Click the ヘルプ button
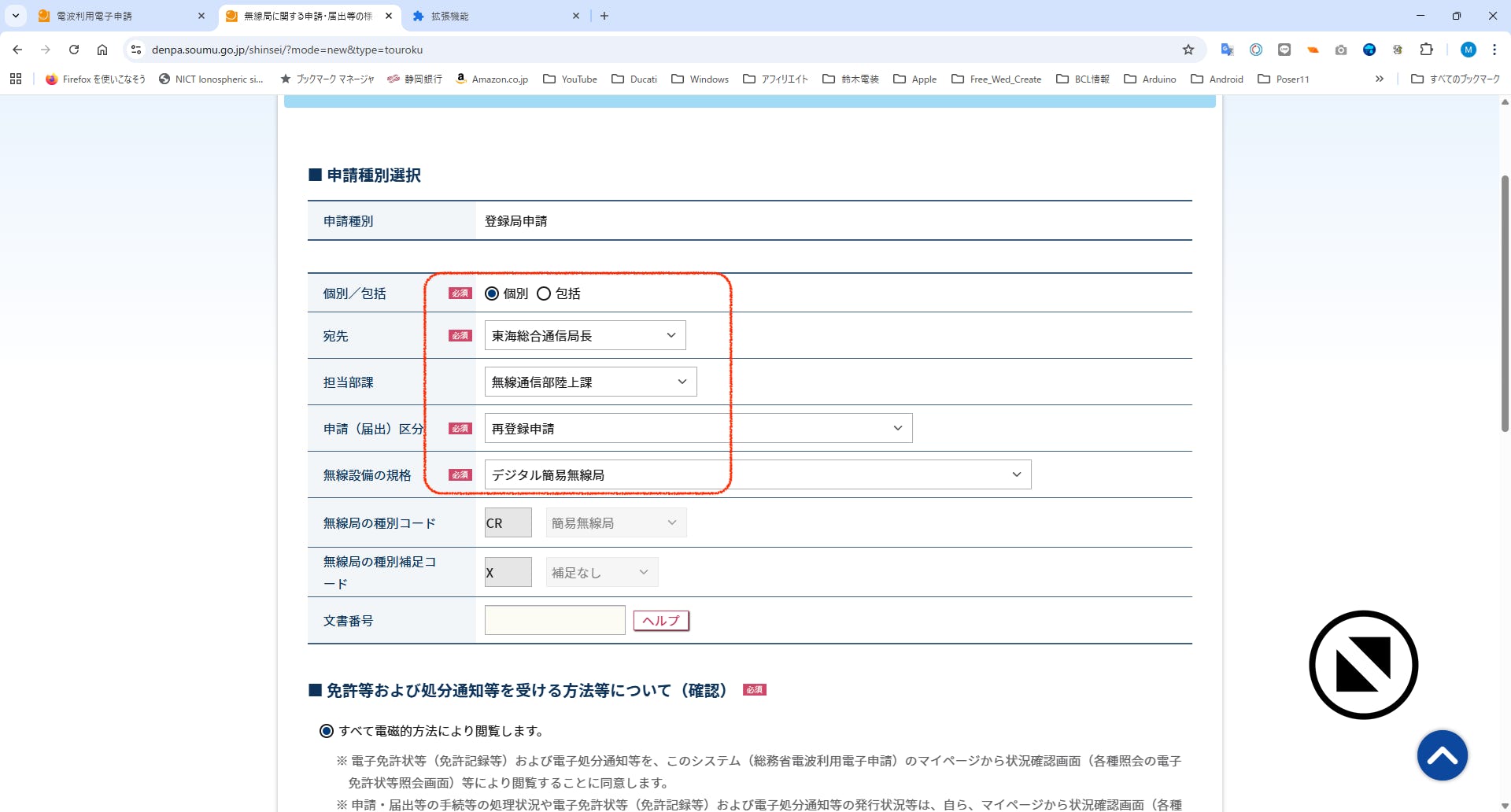The width and height of the screenshot is (1511, 812). point(661,621)
